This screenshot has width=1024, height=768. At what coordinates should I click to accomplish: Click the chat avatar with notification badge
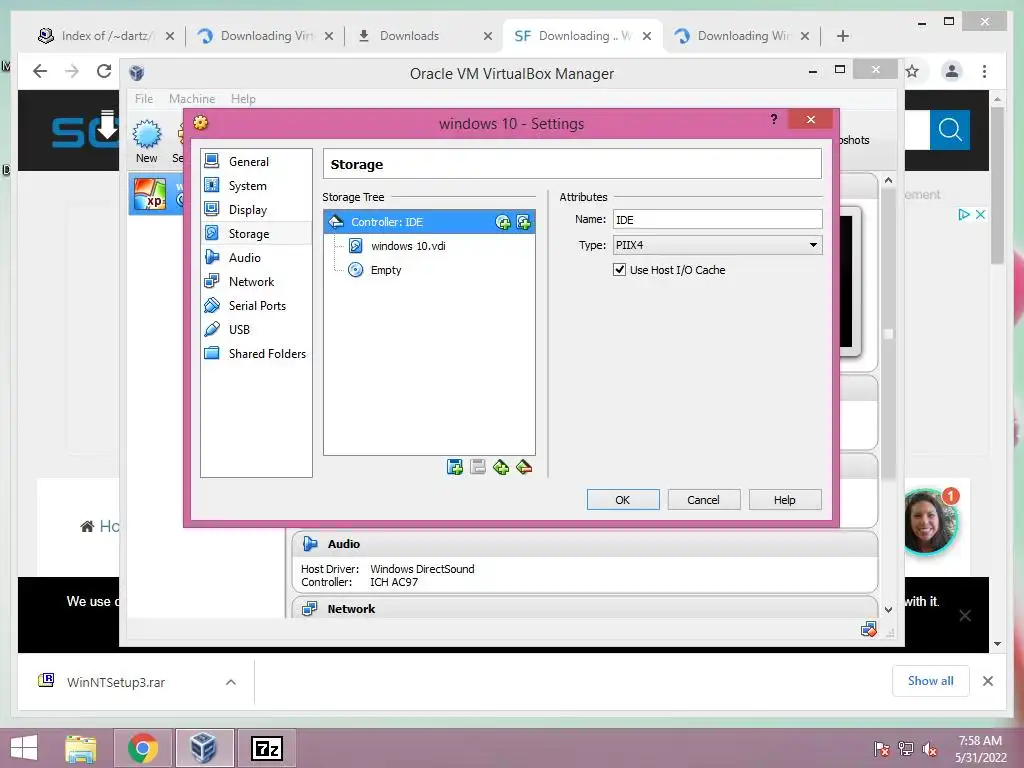tap(931, 520)
